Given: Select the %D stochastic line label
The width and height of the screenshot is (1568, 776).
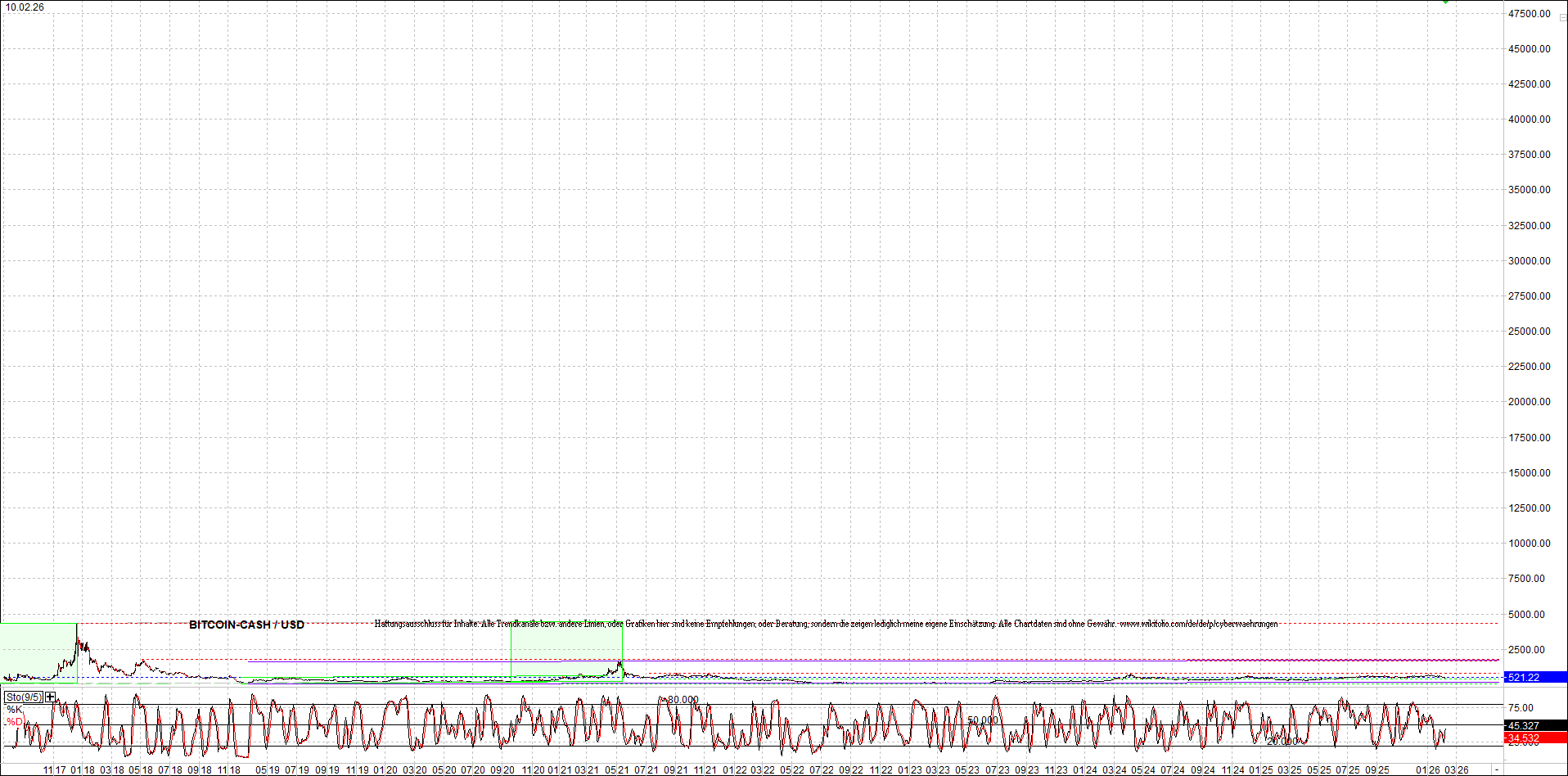Looking at the screenshot, I should 15,722.
